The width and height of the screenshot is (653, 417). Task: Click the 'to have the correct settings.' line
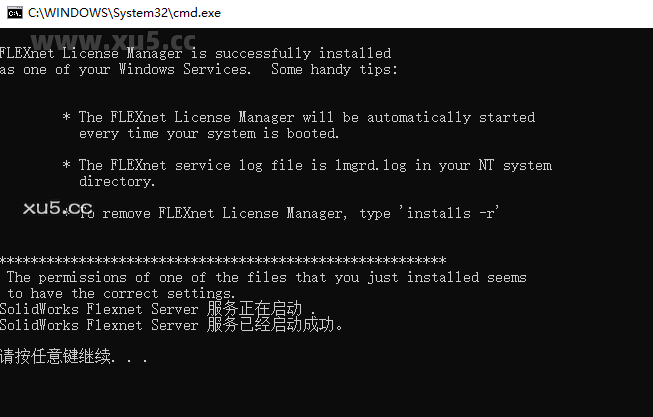pos(121,293)
